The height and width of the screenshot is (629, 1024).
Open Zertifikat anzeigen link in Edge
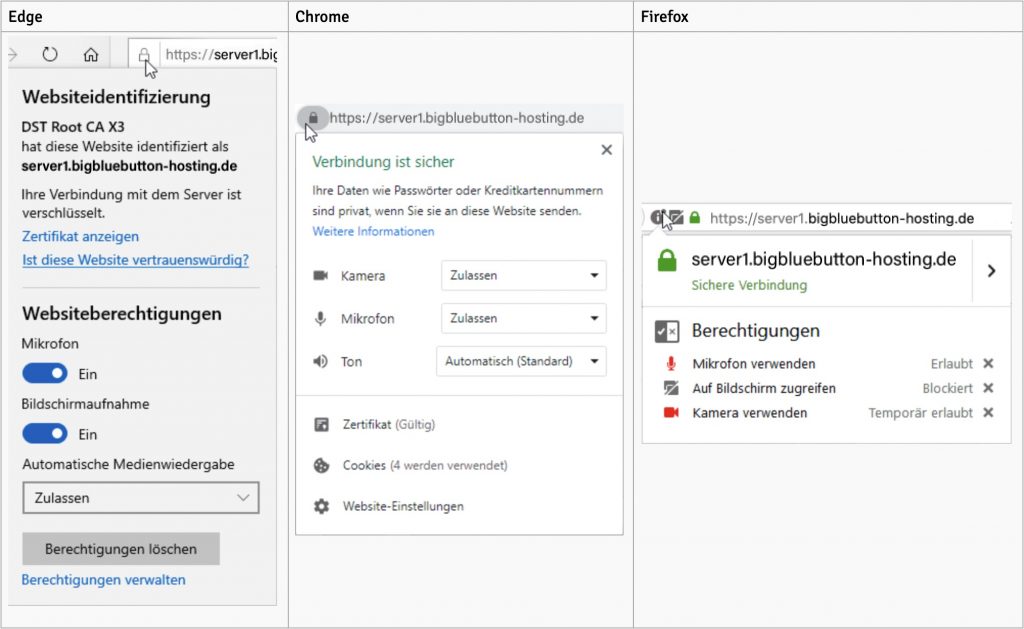point(80,236)
